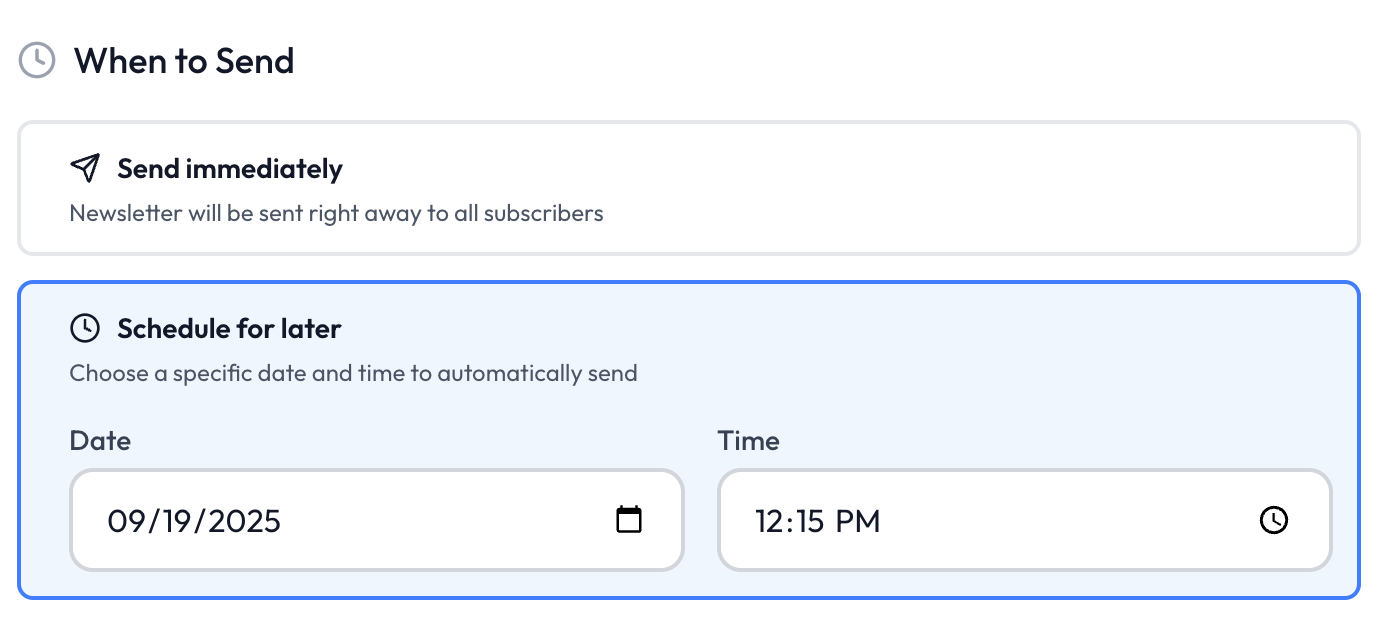Click the 12:15 PM time value
This screenshot has height=622, width=1380.
point(815,520)
